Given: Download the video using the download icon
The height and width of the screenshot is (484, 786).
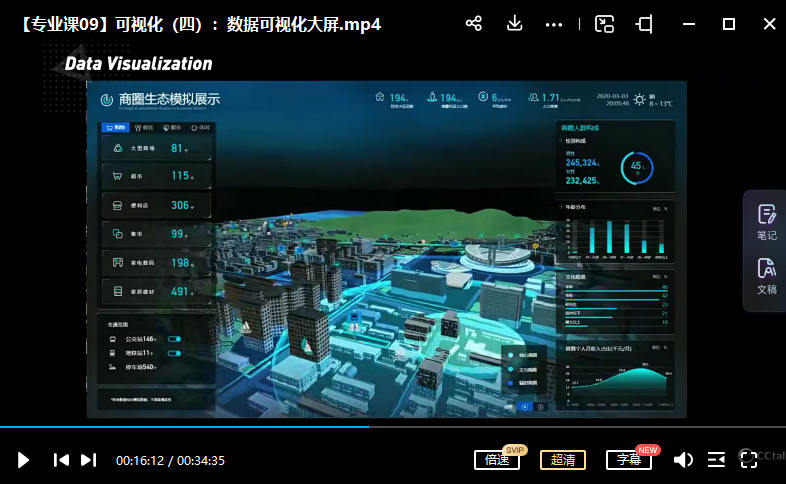Looking at the screenshot, I should click(515, 23).
